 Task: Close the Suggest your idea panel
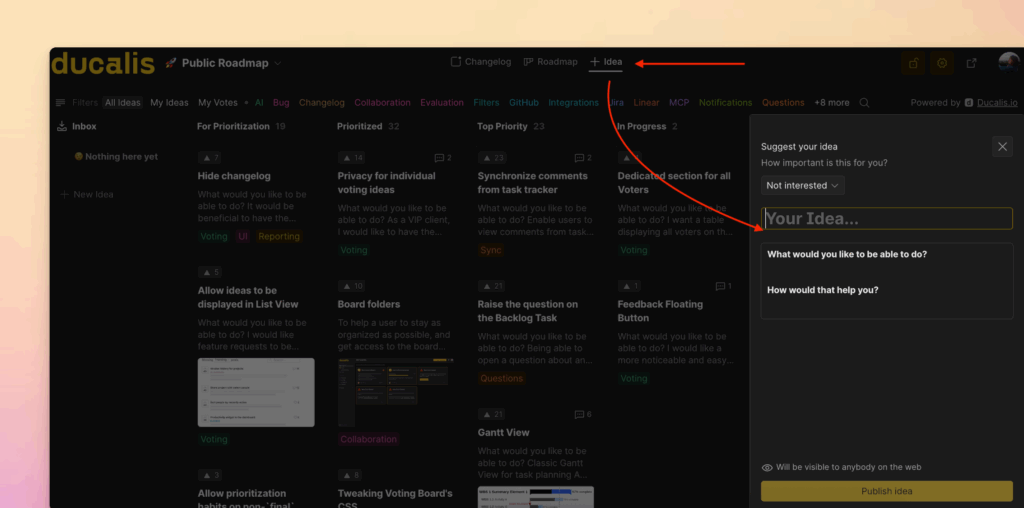[1002, 147]
